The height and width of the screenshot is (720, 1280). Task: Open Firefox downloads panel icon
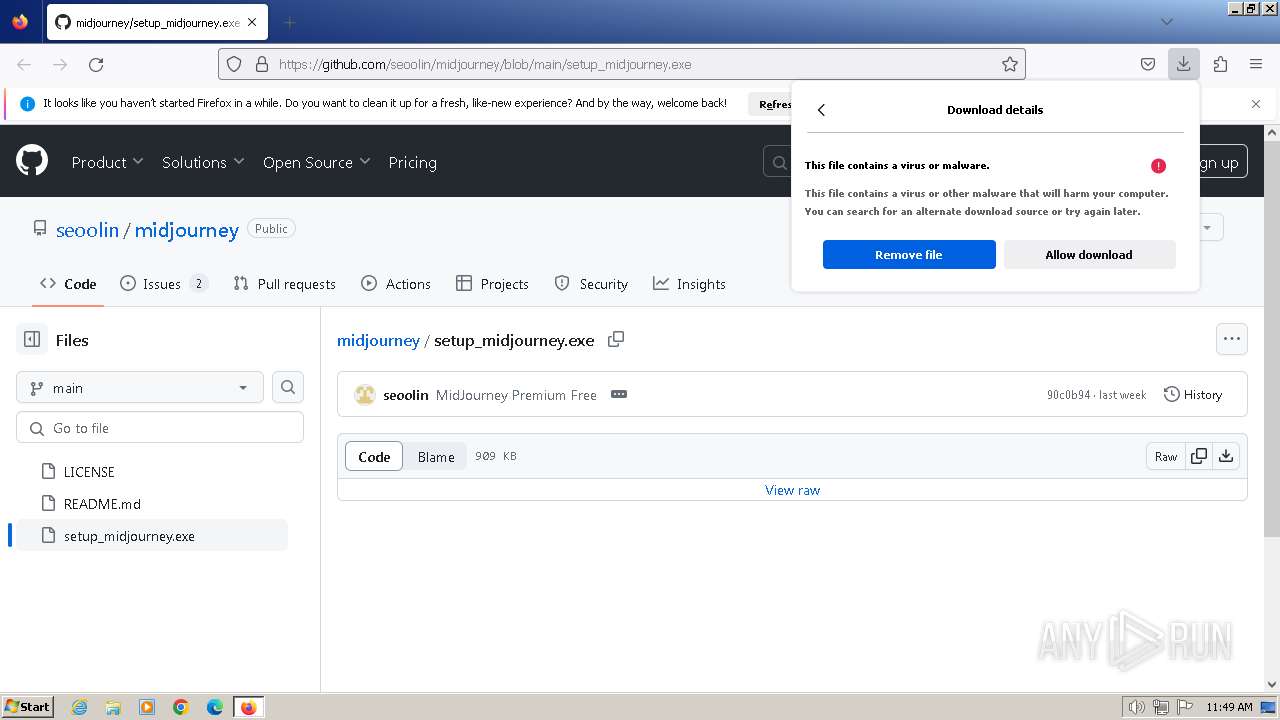(1183, 64)
